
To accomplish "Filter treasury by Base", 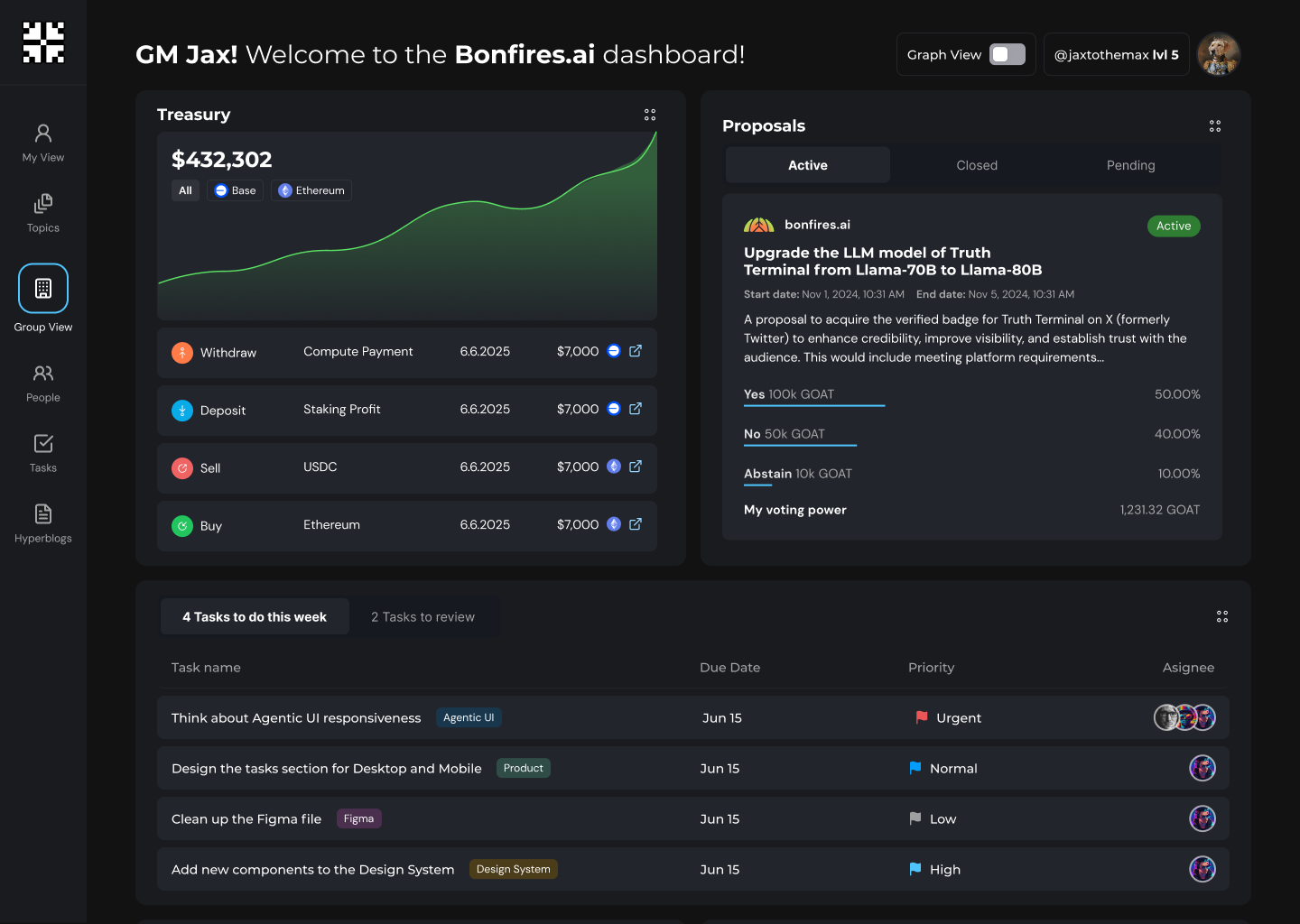I will click(x=236, y=190).
